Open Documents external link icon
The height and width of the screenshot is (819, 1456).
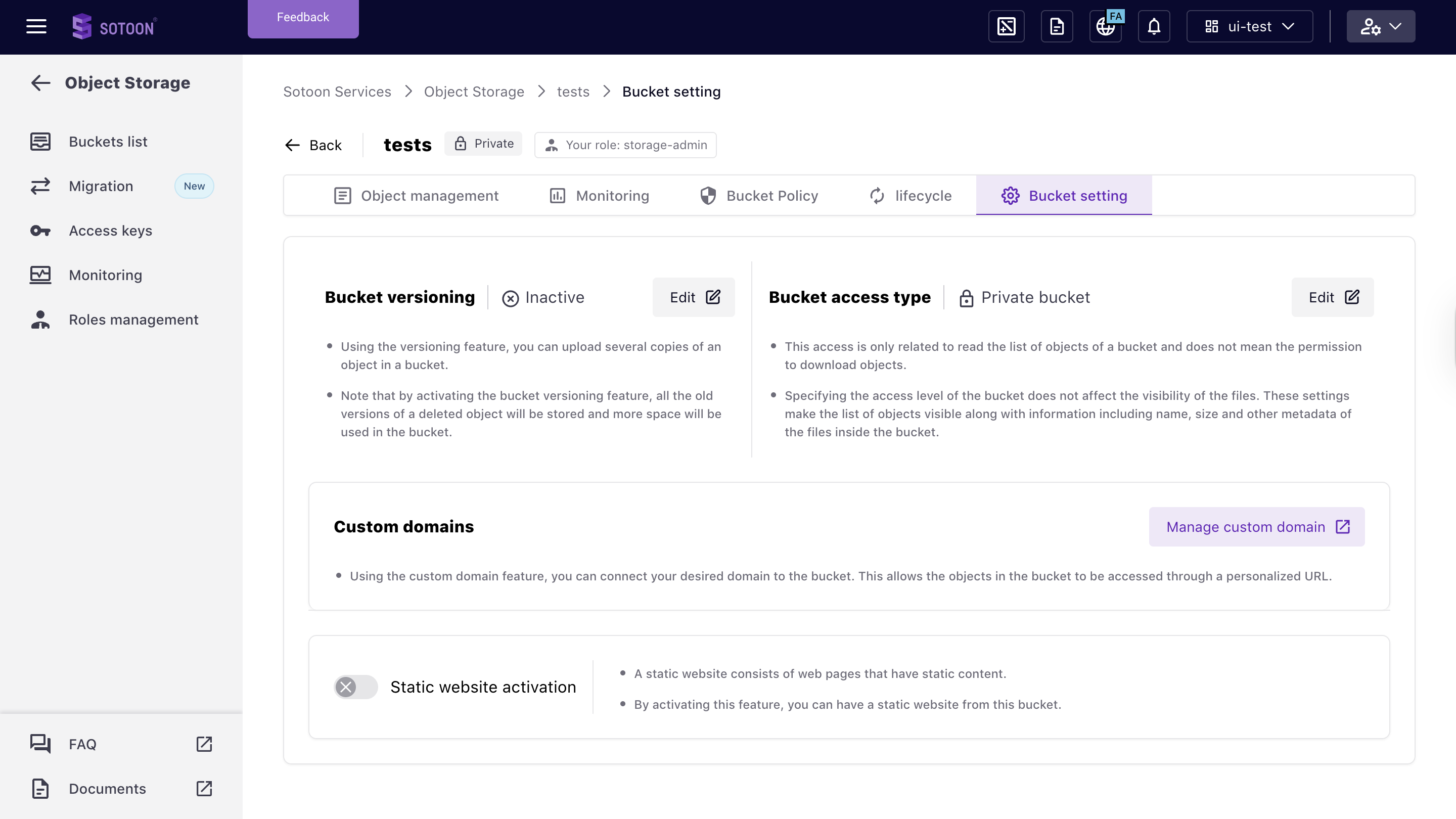point(204,789)
